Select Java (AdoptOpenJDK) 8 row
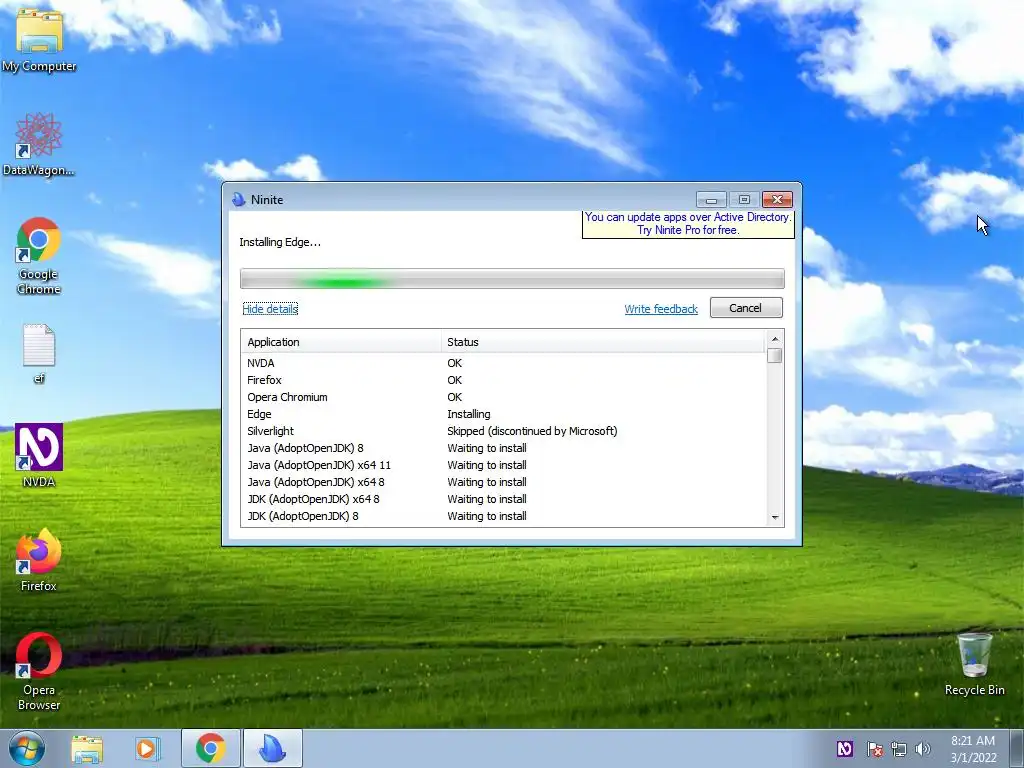The width and height of the screenshot is (1024, 768). coord(503,448)
